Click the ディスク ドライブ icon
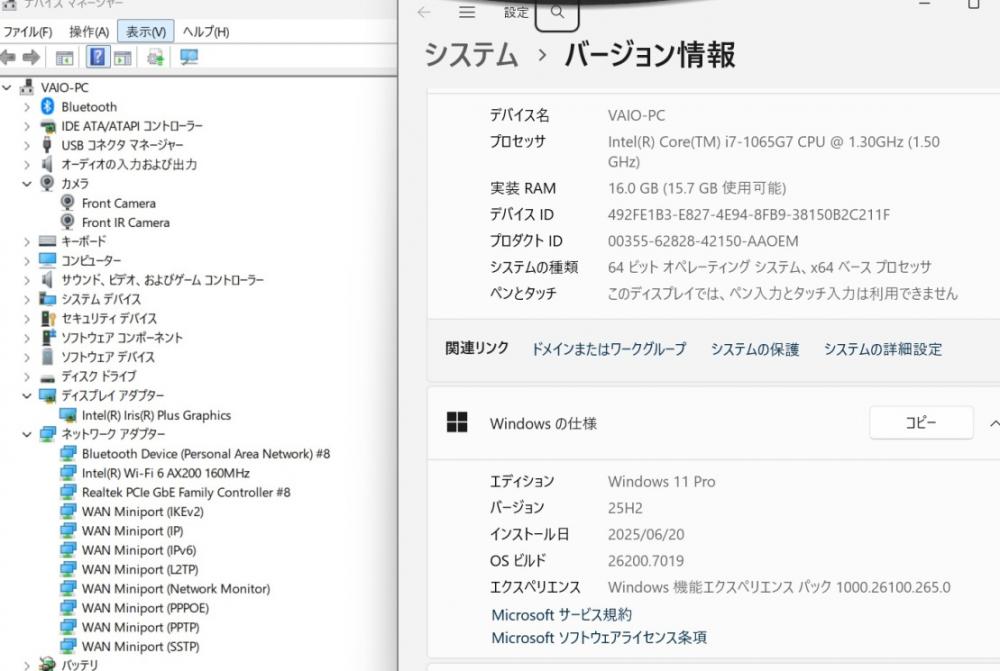This screenshot has width=1000, height=671. [x=48, y=377]
